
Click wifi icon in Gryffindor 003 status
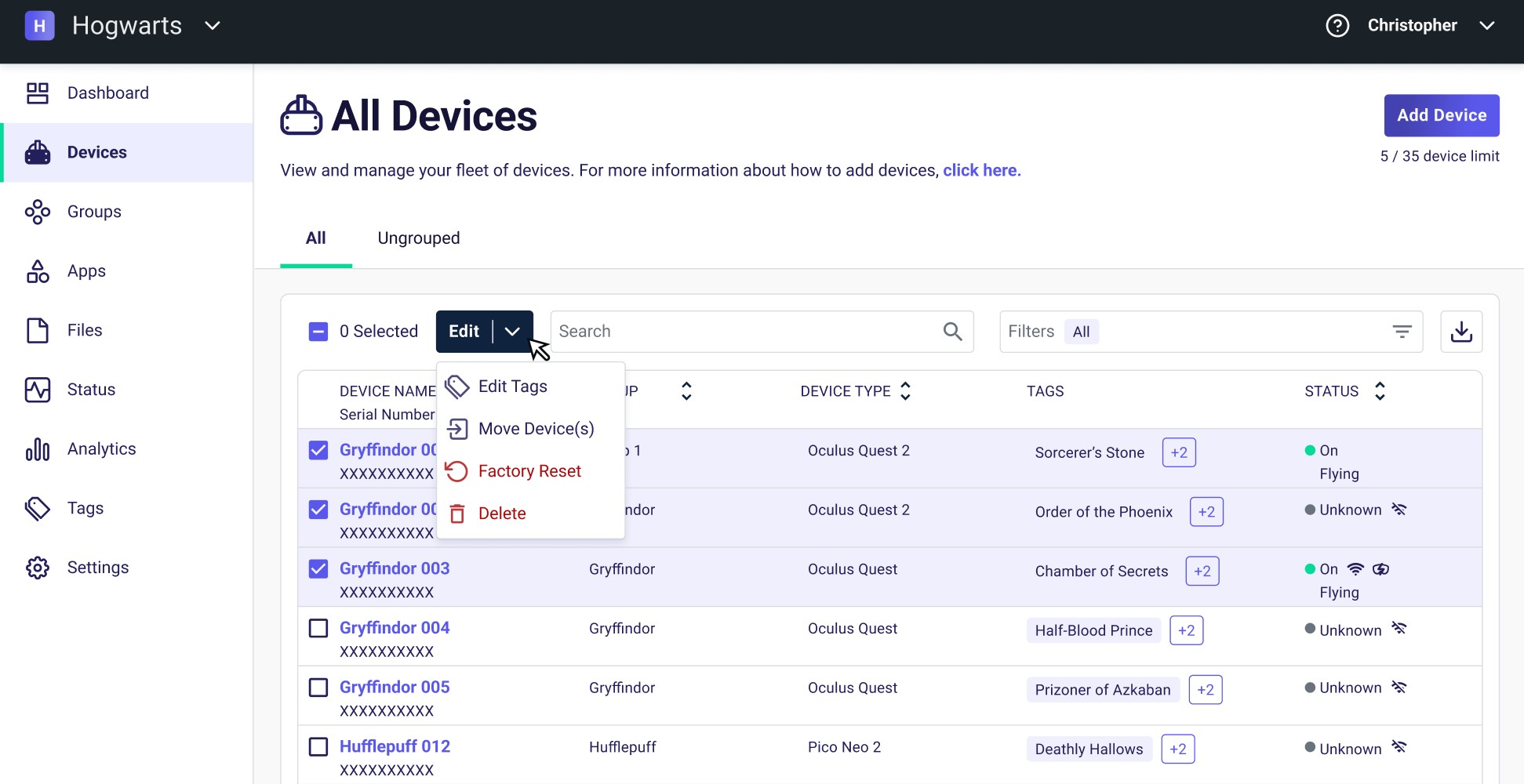1355,569
